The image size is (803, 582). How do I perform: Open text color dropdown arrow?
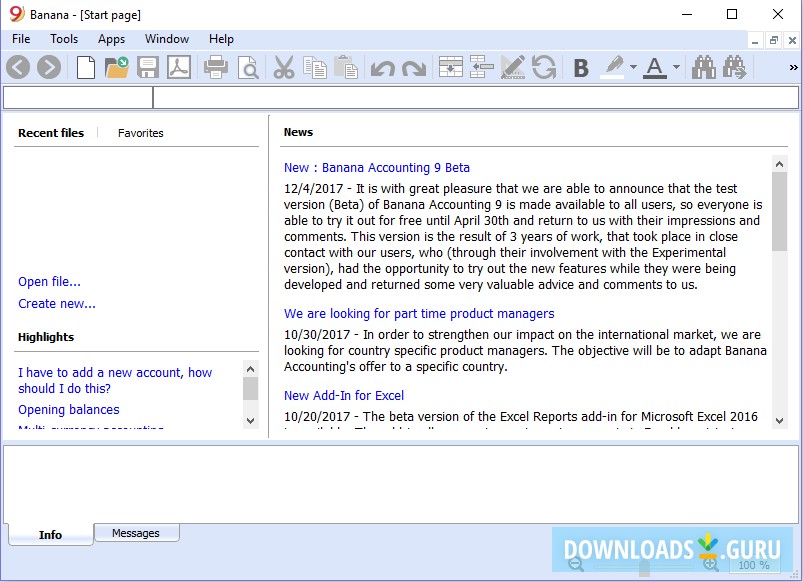pyautogui.click(x=676, y=67)
